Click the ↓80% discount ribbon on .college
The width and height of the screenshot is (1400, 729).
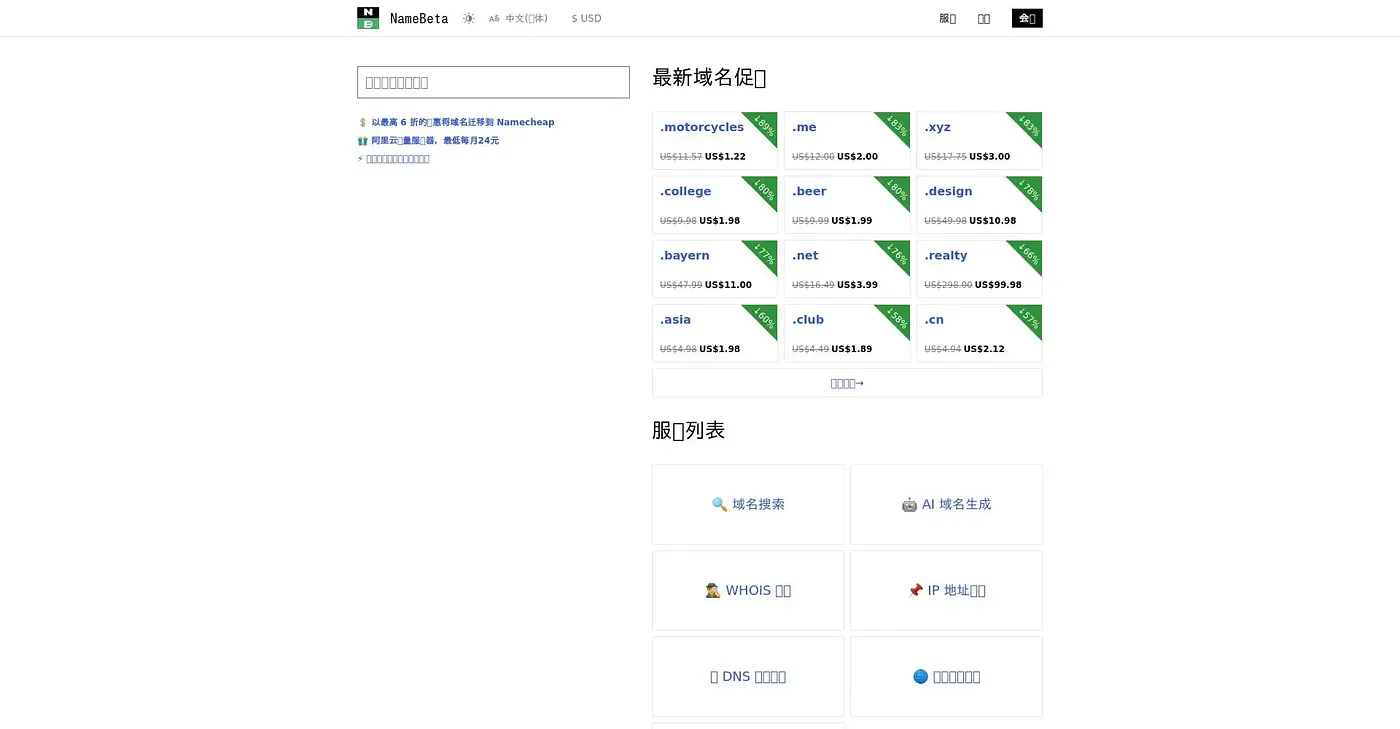(x=764, y=190)
